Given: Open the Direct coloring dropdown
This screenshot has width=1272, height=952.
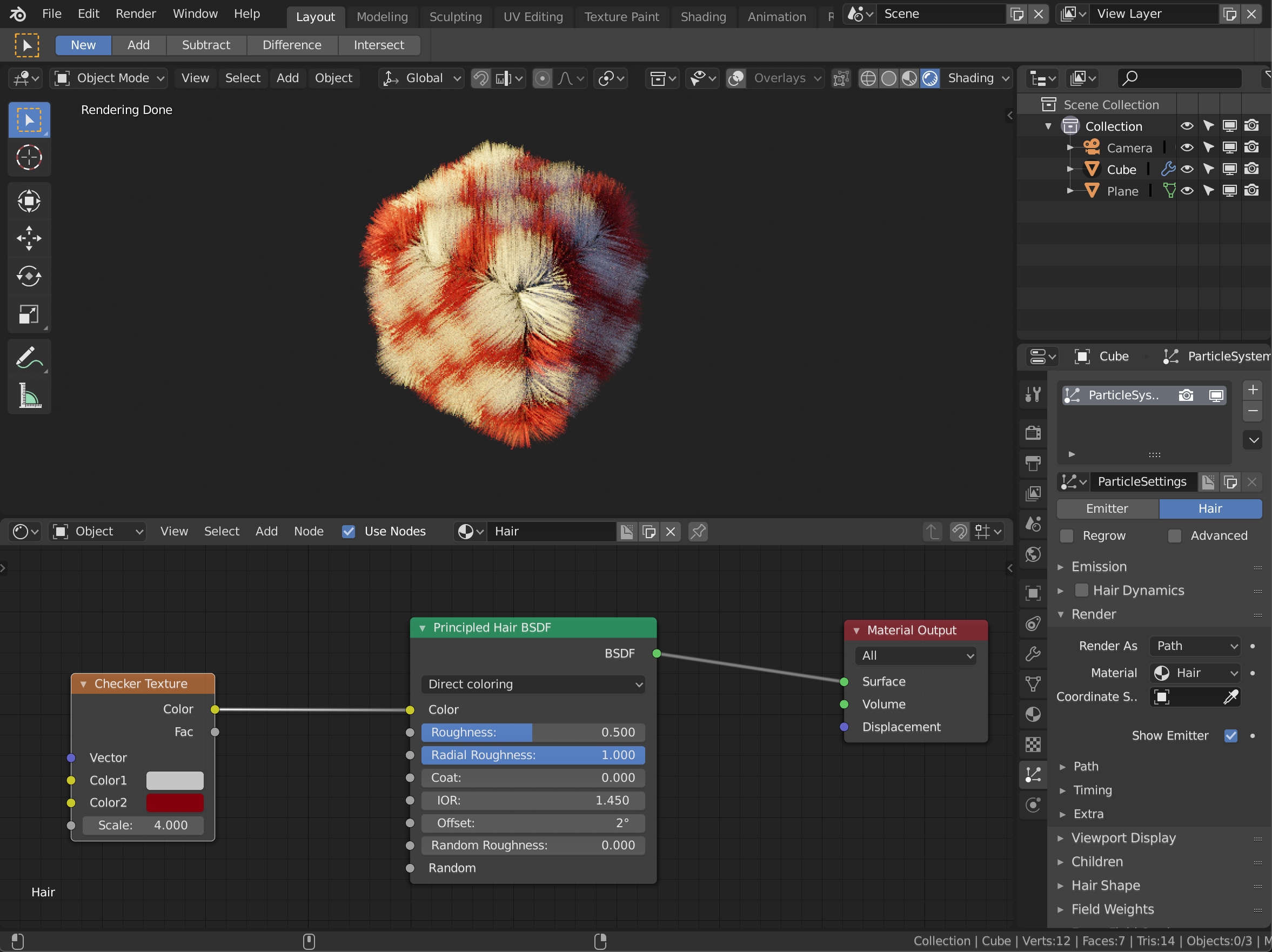Looking at the screenshot, I should click(x=533, y=684).
